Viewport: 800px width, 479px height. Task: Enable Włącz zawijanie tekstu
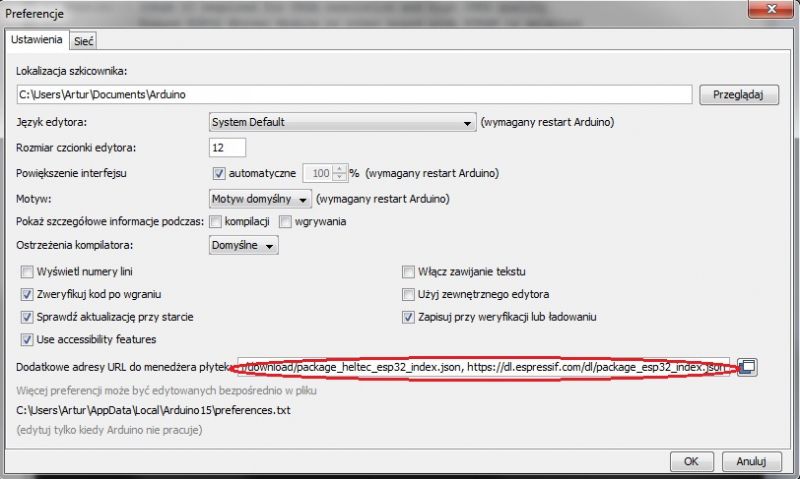point(408,271)
